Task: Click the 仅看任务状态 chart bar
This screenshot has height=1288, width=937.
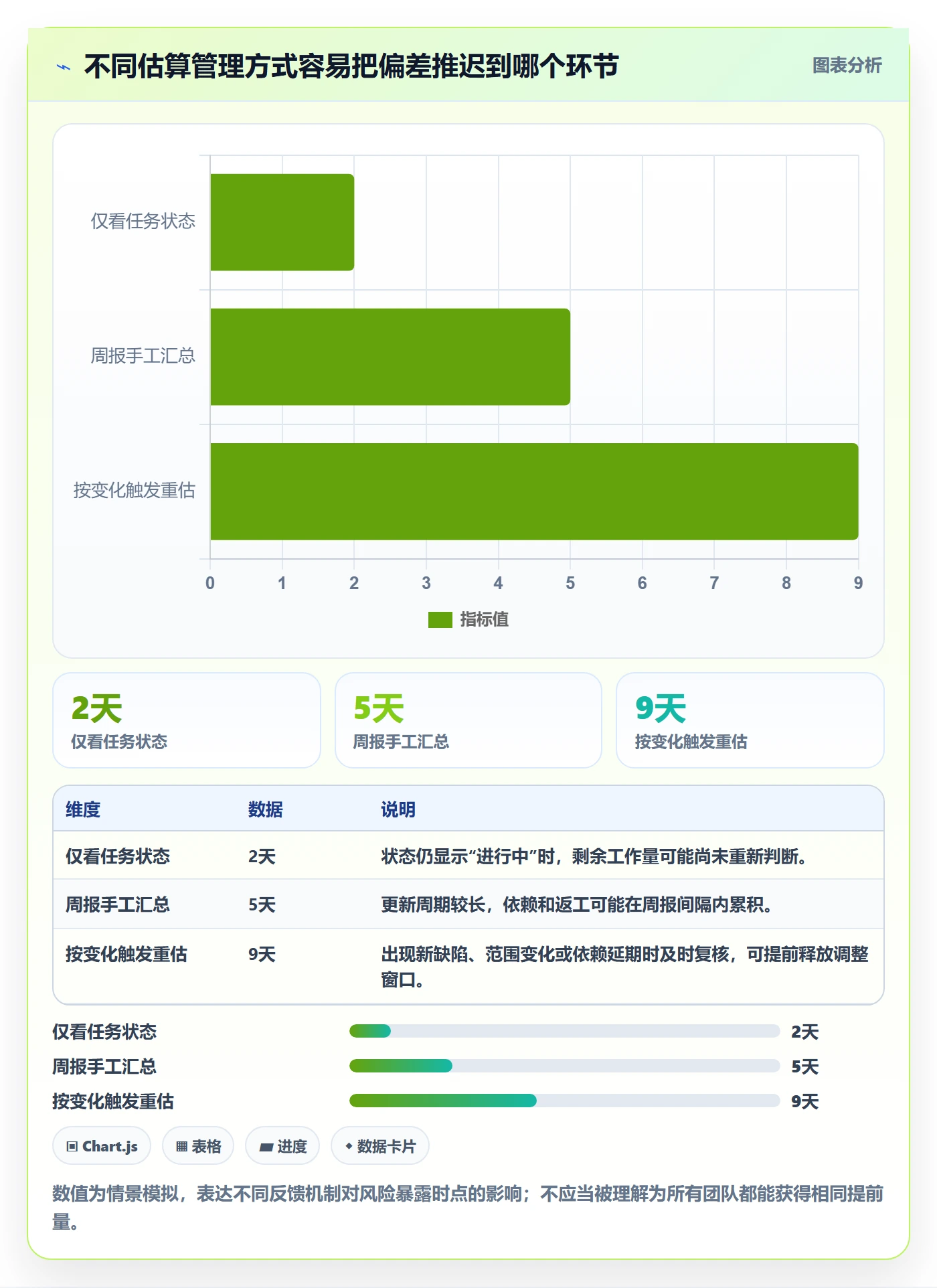Action: (282, 222)
